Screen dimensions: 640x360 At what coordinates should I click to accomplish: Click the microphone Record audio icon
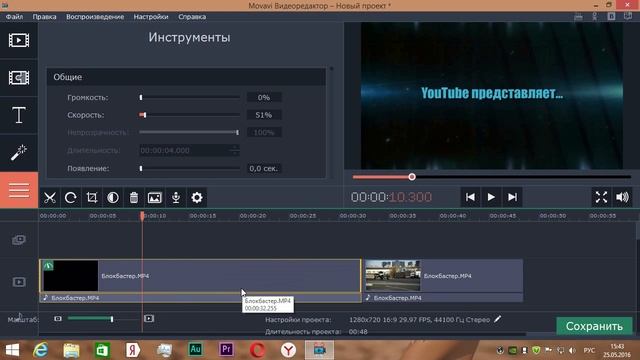pos(176,198)
